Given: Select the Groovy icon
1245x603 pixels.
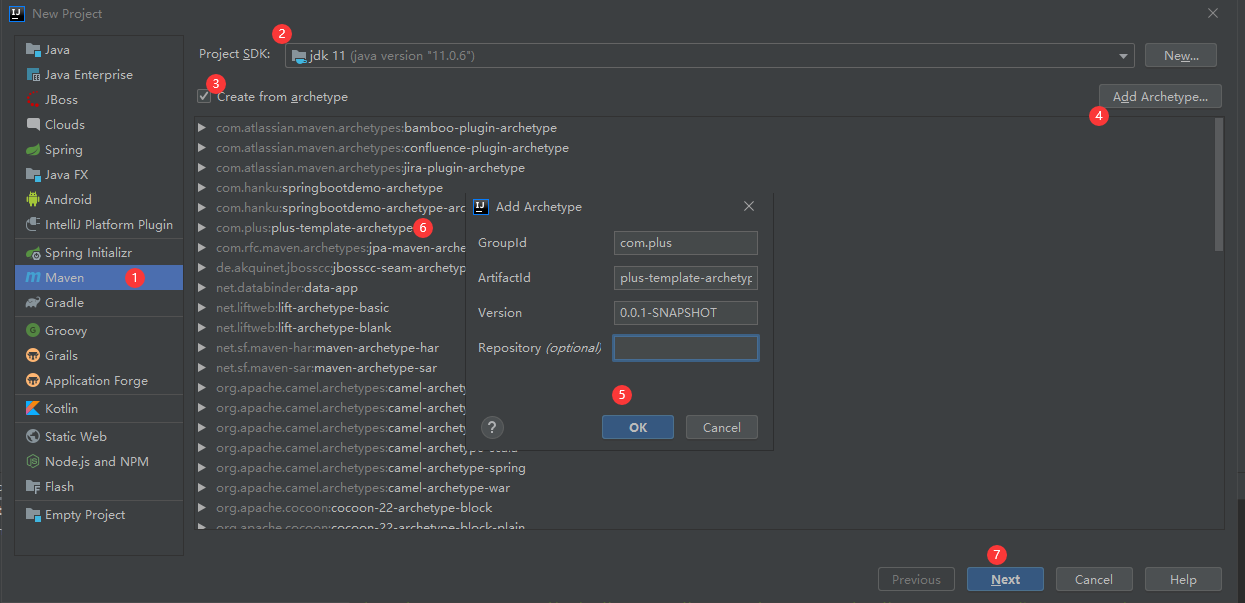Looking at the screenshot, I should 33,331.
